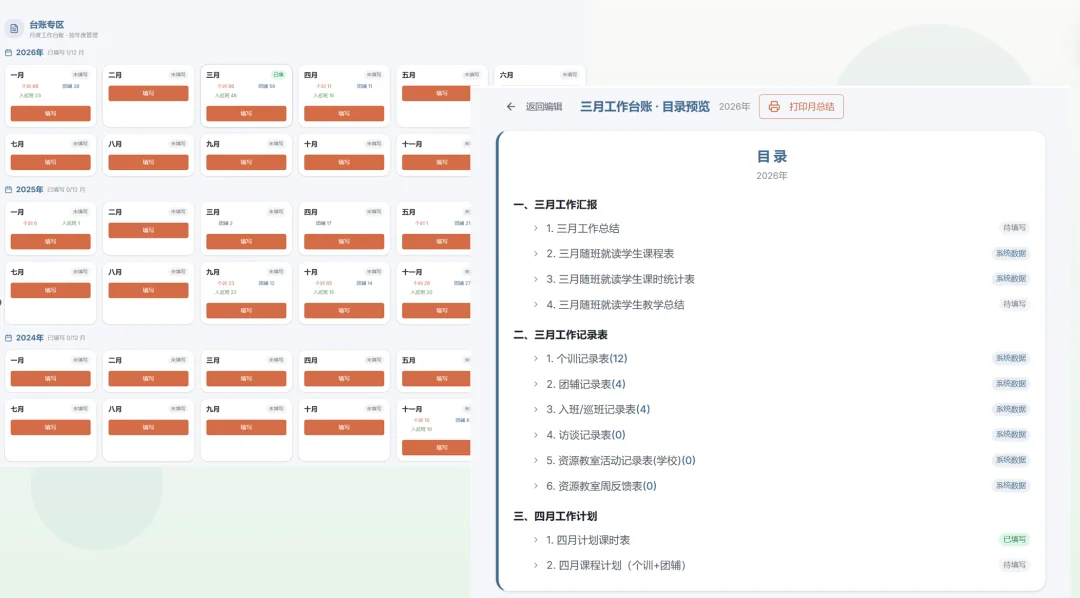
Task: Click the 系统数据 badge beside 个训记录表(12)
Action: pos(1010,358)
